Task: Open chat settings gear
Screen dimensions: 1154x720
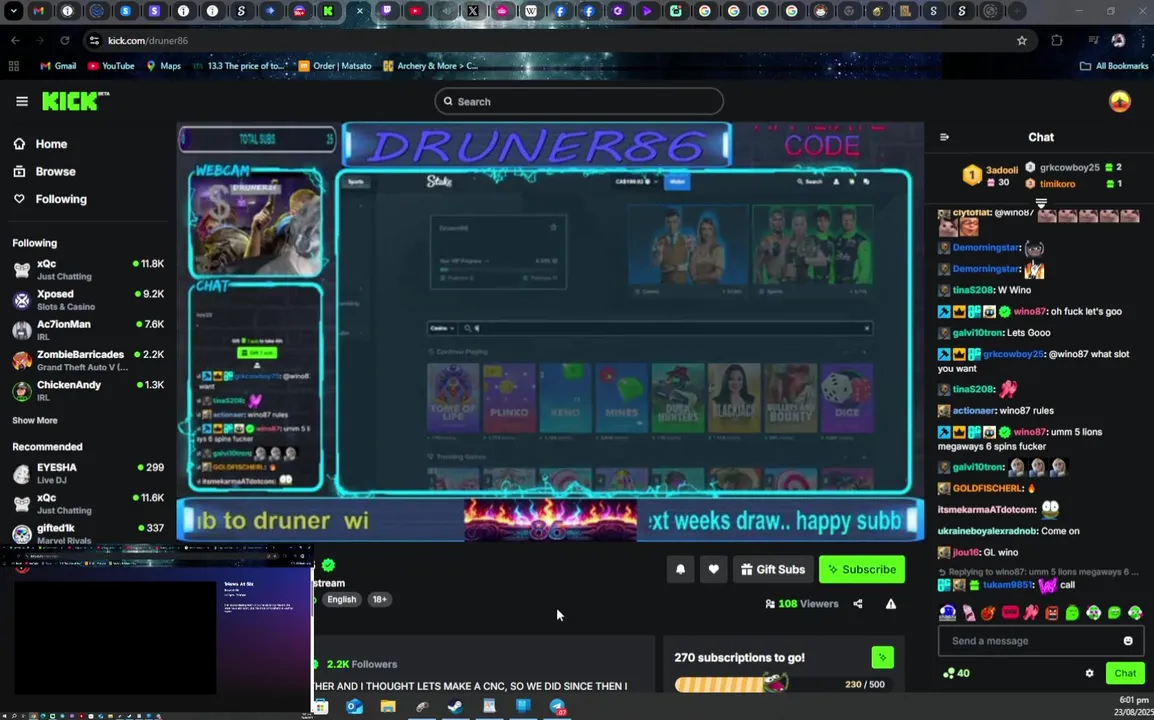Action: 1089,673
